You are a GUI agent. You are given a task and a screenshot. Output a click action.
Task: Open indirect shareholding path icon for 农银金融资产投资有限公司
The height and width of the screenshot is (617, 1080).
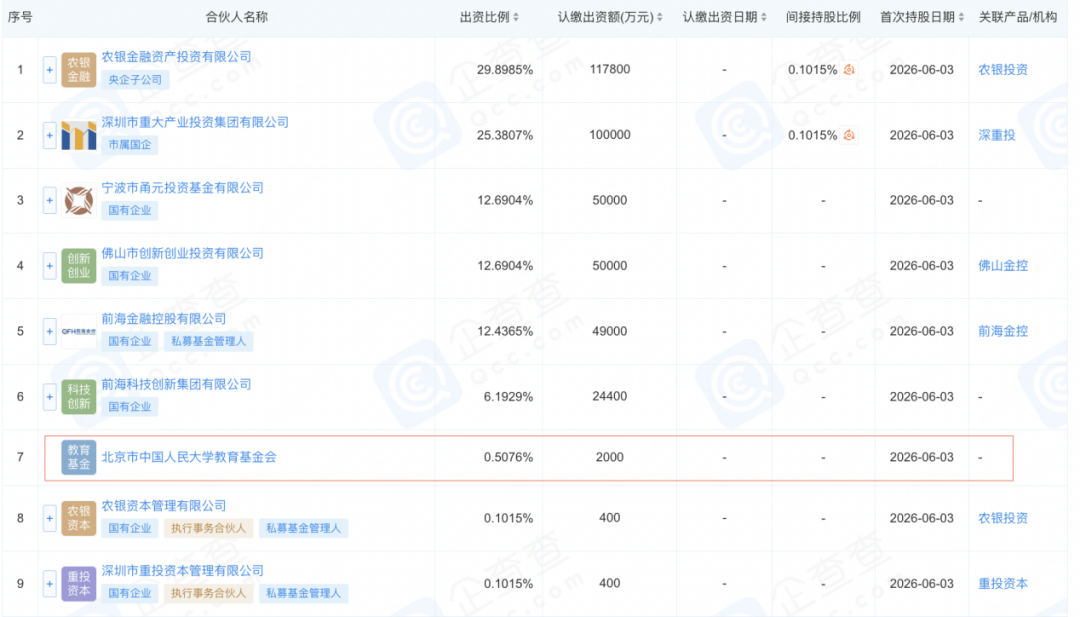click(849, 70)
